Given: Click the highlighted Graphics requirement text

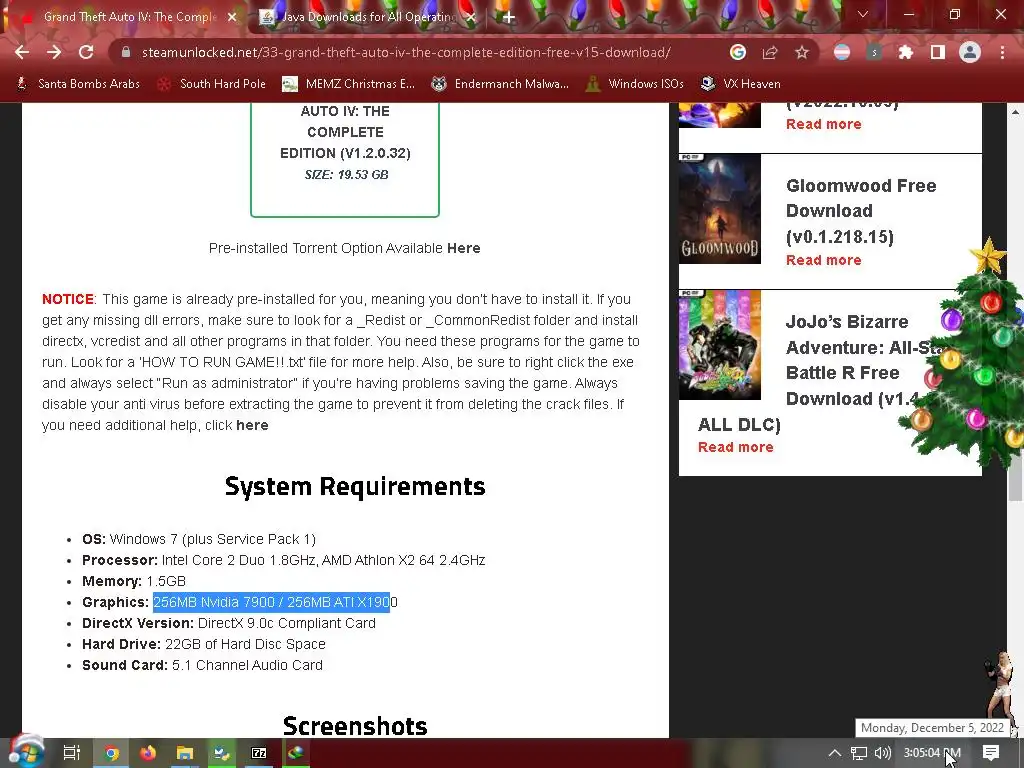Looking at the screenshot, I should (271, 602).
